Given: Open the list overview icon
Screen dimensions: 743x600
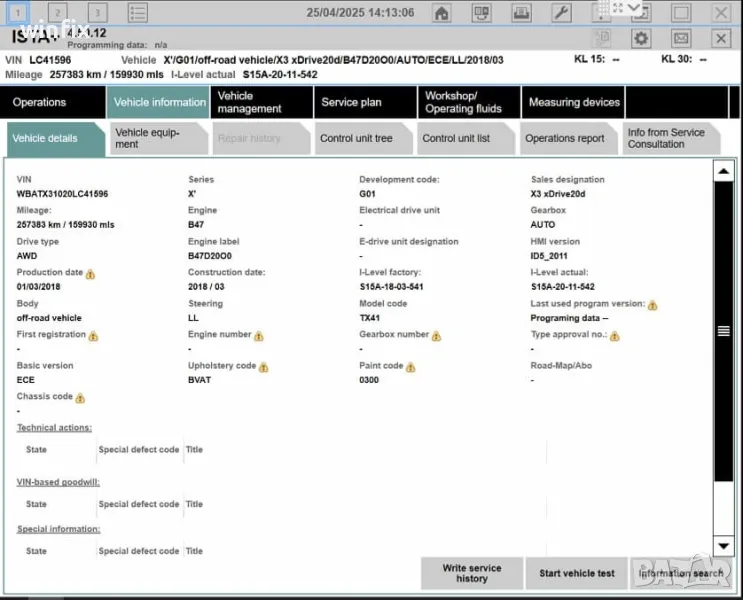Looking at the screenshot, I should [138, 13].
